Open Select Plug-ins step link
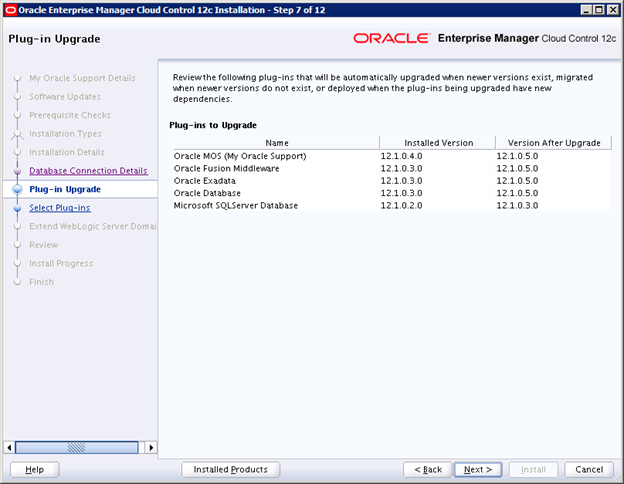The width and height of the screenshot is (624, 484). point(60,208)
